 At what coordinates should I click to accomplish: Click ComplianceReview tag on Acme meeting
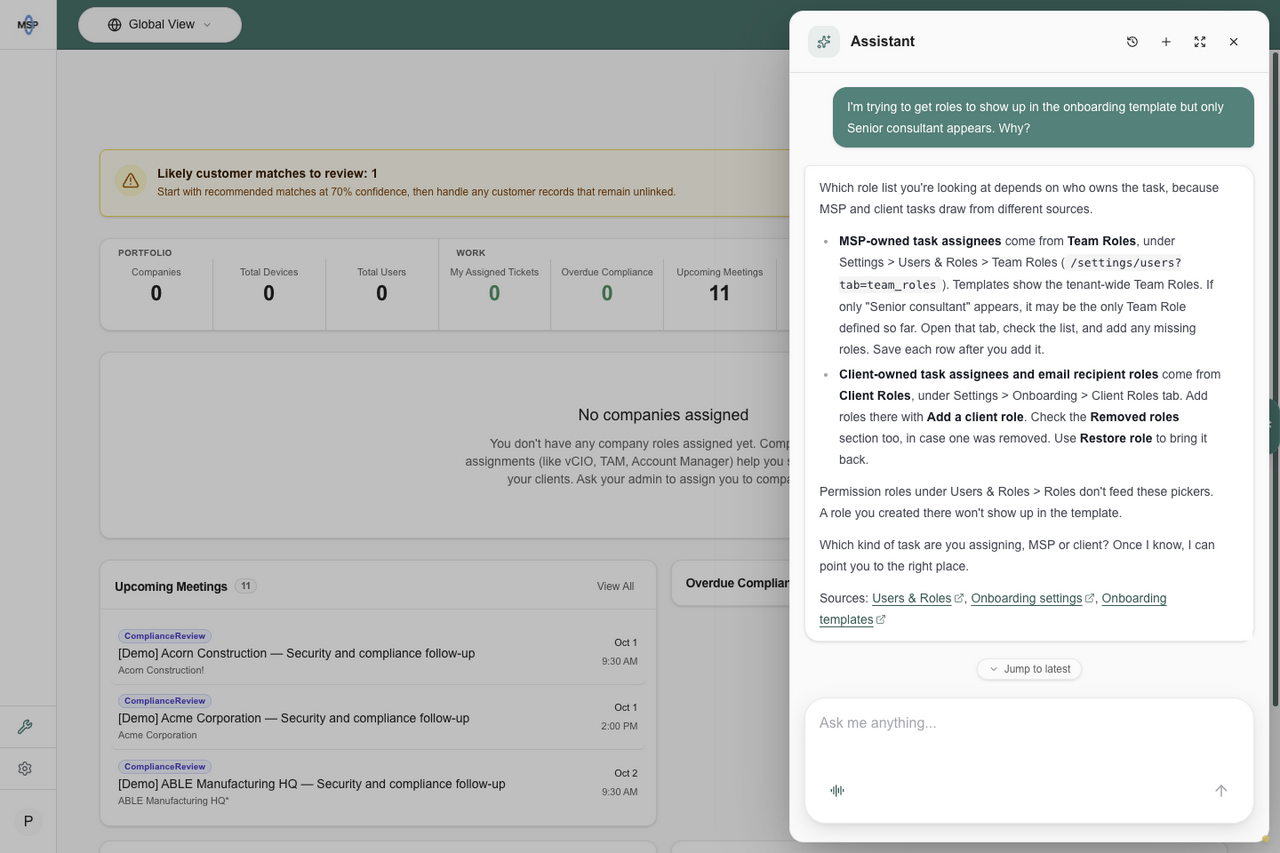(165, 701)
